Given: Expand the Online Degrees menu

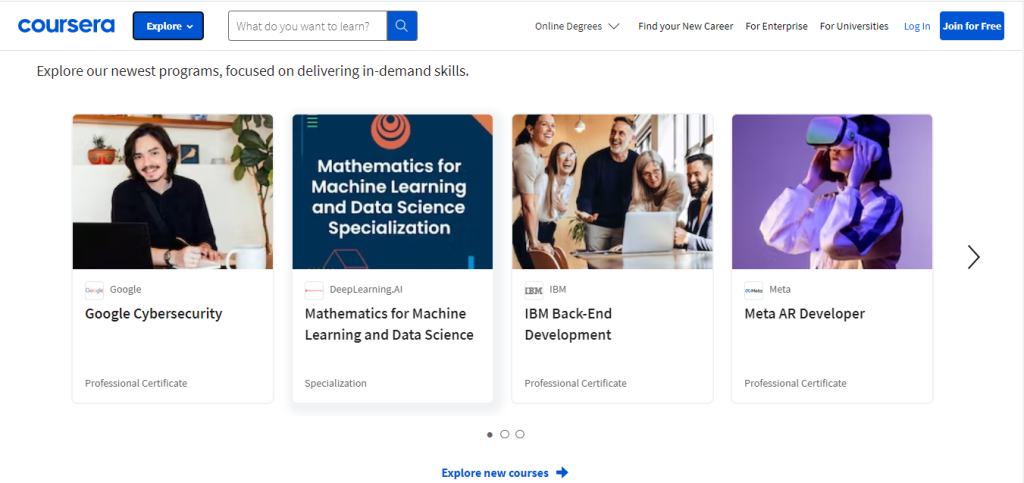Looking at the screenshot, I should 577,26.
